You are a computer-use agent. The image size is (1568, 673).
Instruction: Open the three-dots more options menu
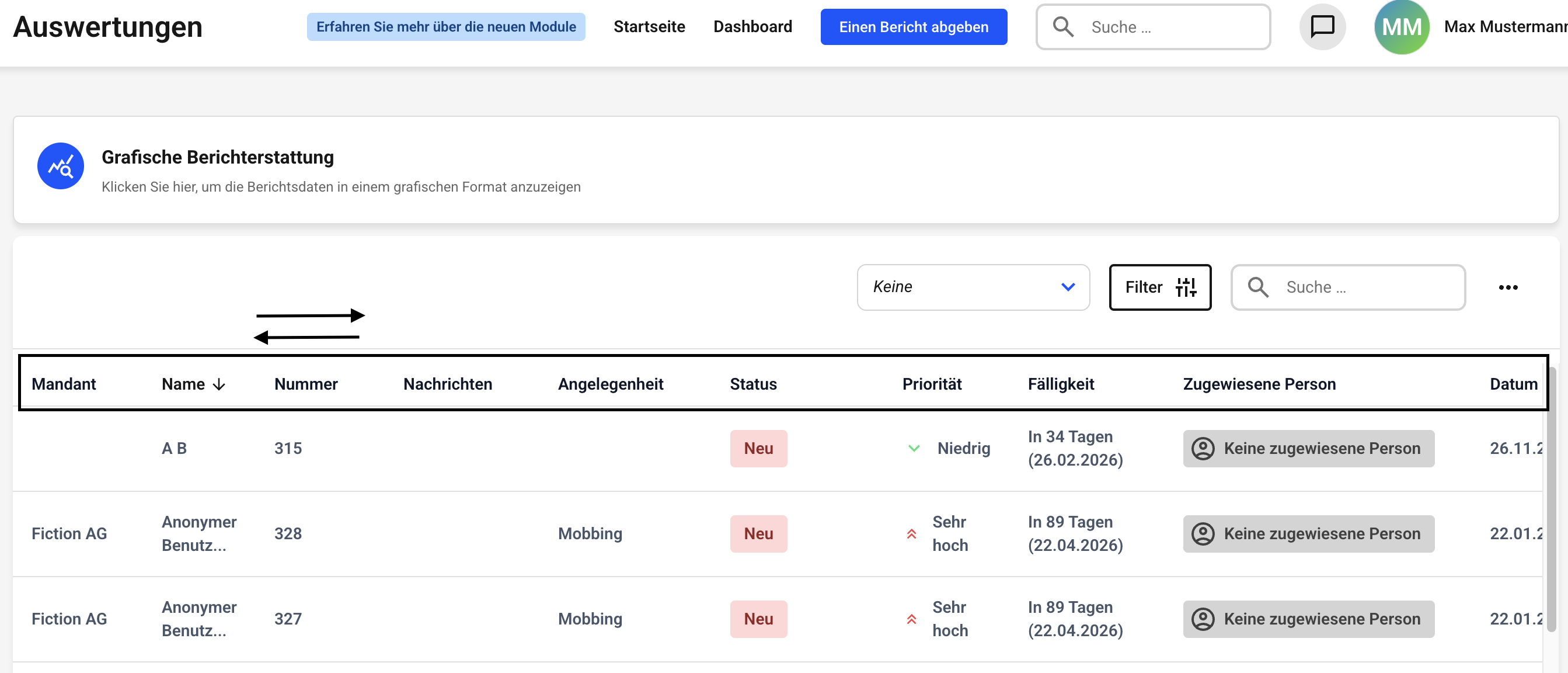pyautogui.click(x=1508, y=287)
